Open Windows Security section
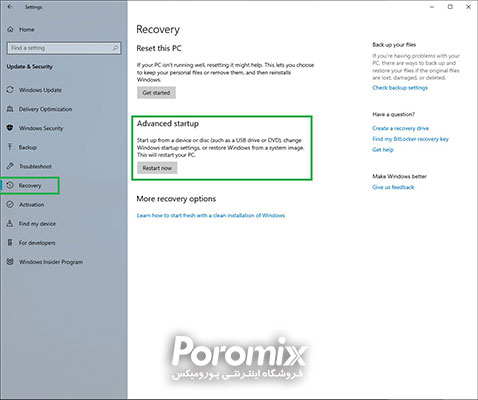This screenshot has height=400, width=478. [x=41, y=128]
